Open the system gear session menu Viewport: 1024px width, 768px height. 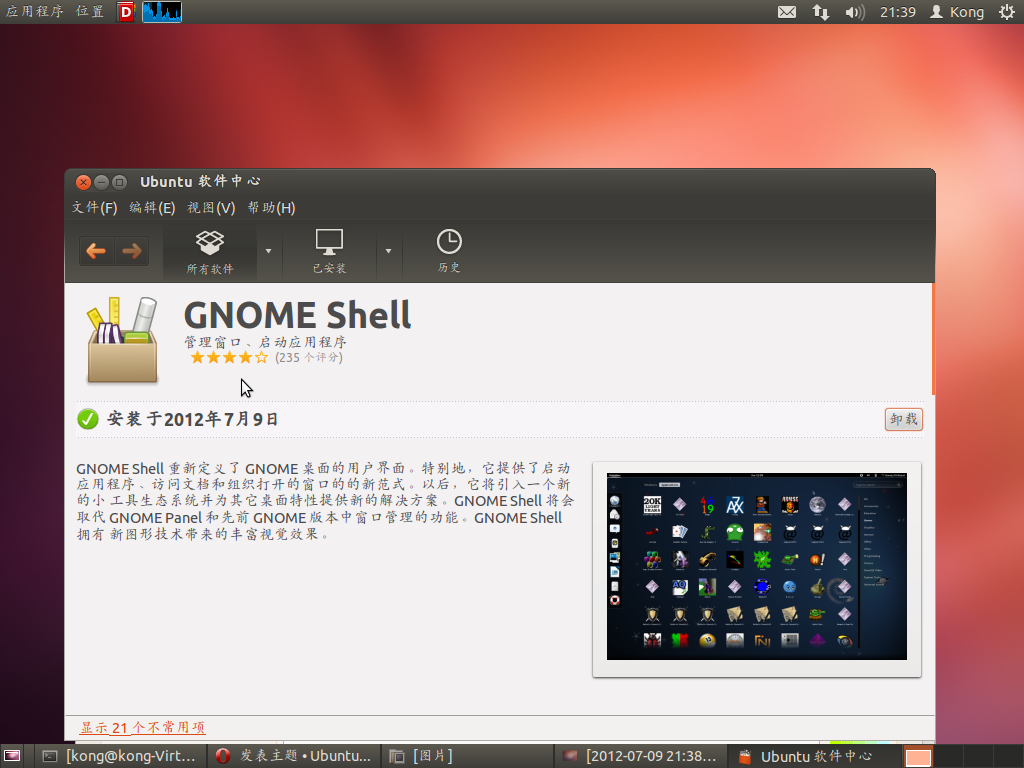pyautogui.click(x=1007, y=12)
